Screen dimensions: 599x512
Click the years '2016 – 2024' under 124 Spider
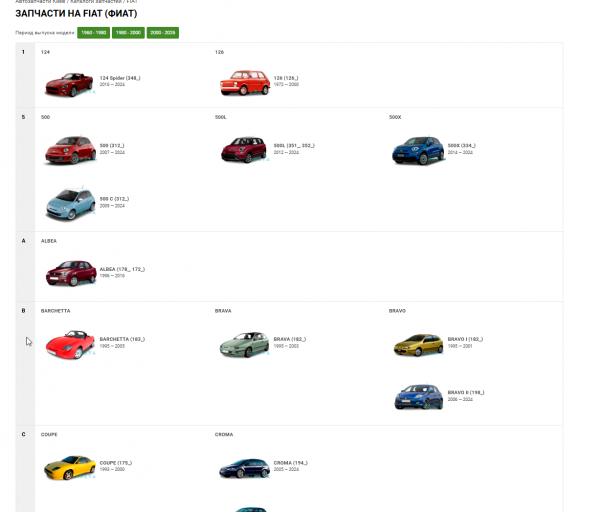(112, 84)
